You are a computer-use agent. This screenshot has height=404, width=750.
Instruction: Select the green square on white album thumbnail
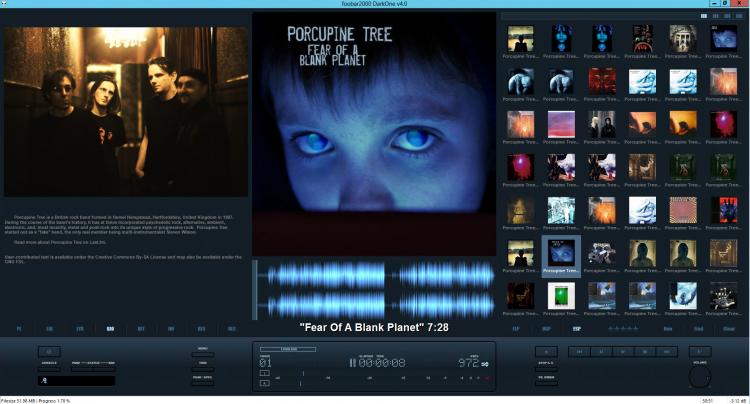(561, 296)
